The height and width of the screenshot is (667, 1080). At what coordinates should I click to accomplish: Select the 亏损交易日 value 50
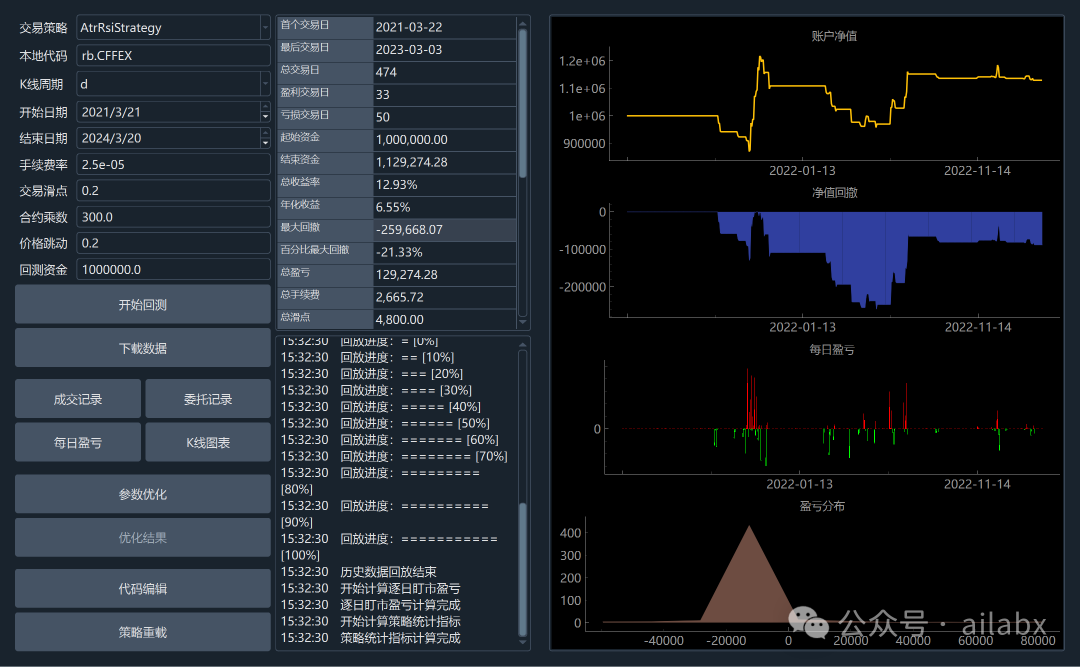445,117
